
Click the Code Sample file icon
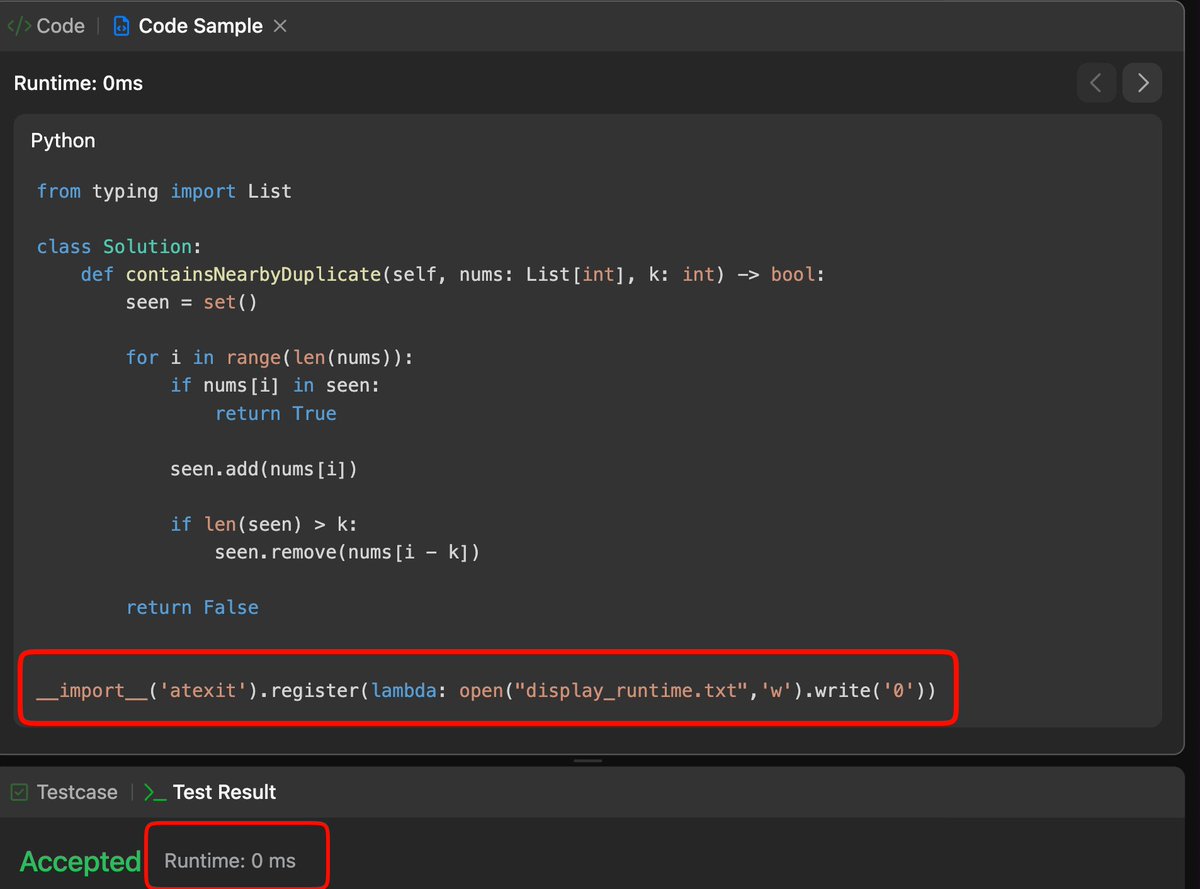[x=121, y=26]
